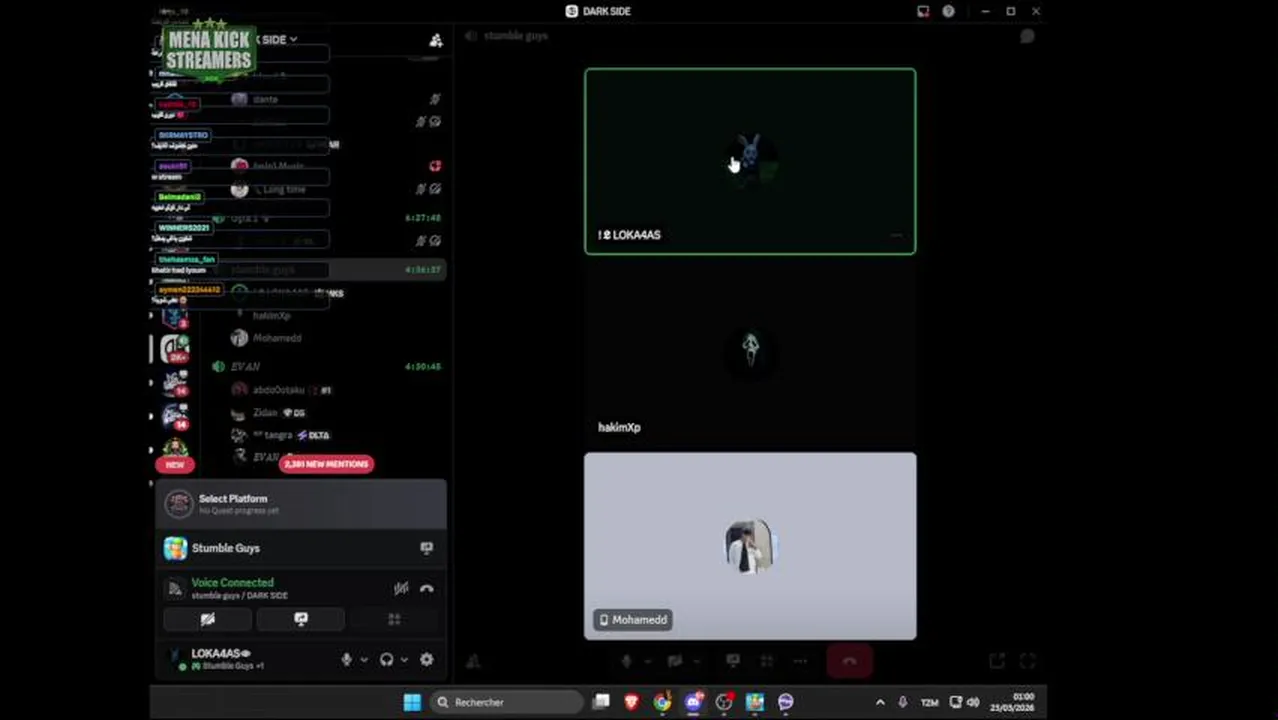Open server icon with 2K+ badge
This screenshot has width=1278, height=720.
click(175, 348)
